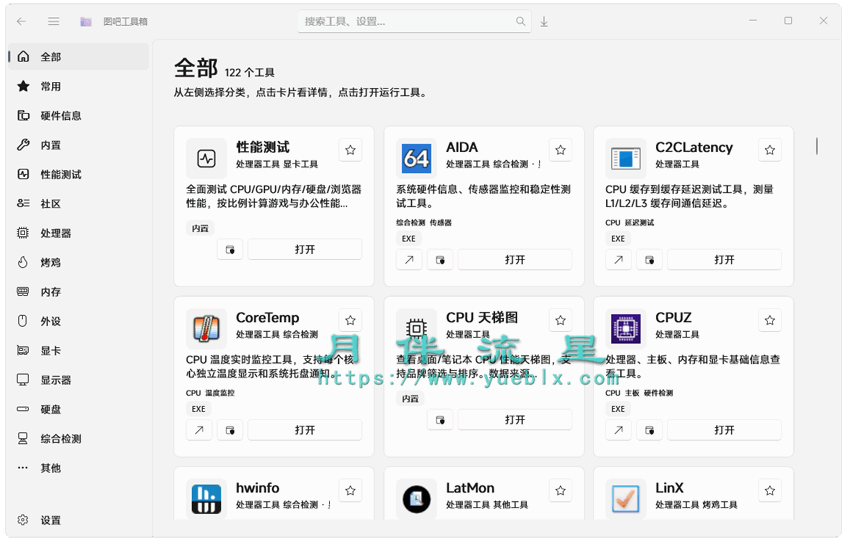The width and height of the screenshot is (850, 544).
Task: Open the downloads arrow icon
Action: [544, 22]
